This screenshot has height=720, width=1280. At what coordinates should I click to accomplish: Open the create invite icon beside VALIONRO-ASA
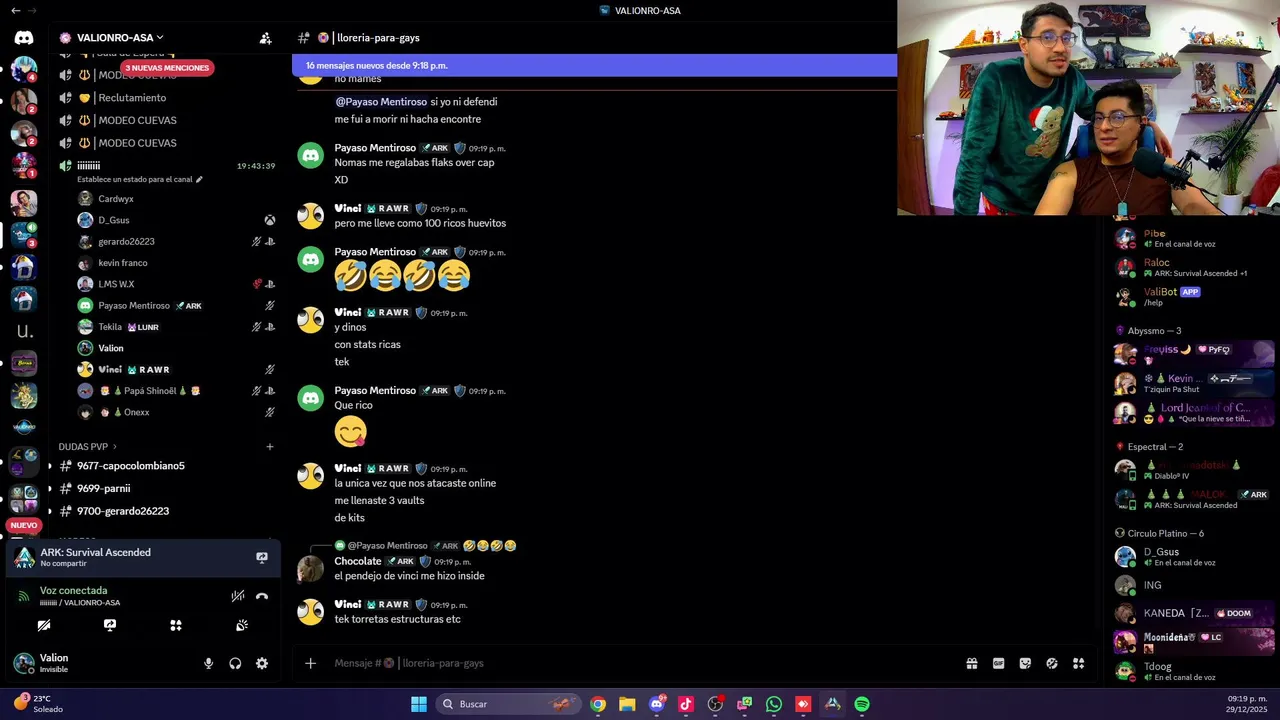(265, 38)
